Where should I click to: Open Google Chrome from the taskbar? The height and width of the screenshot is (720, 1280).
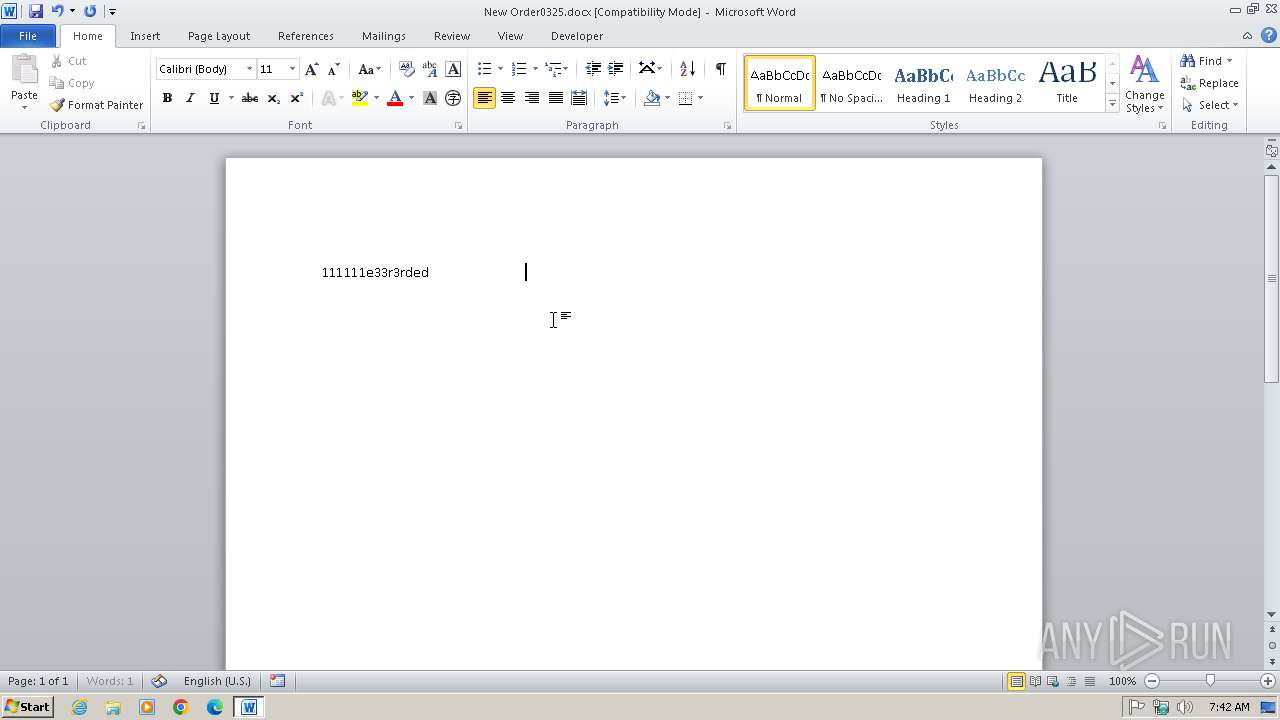(x=181, y=707)
